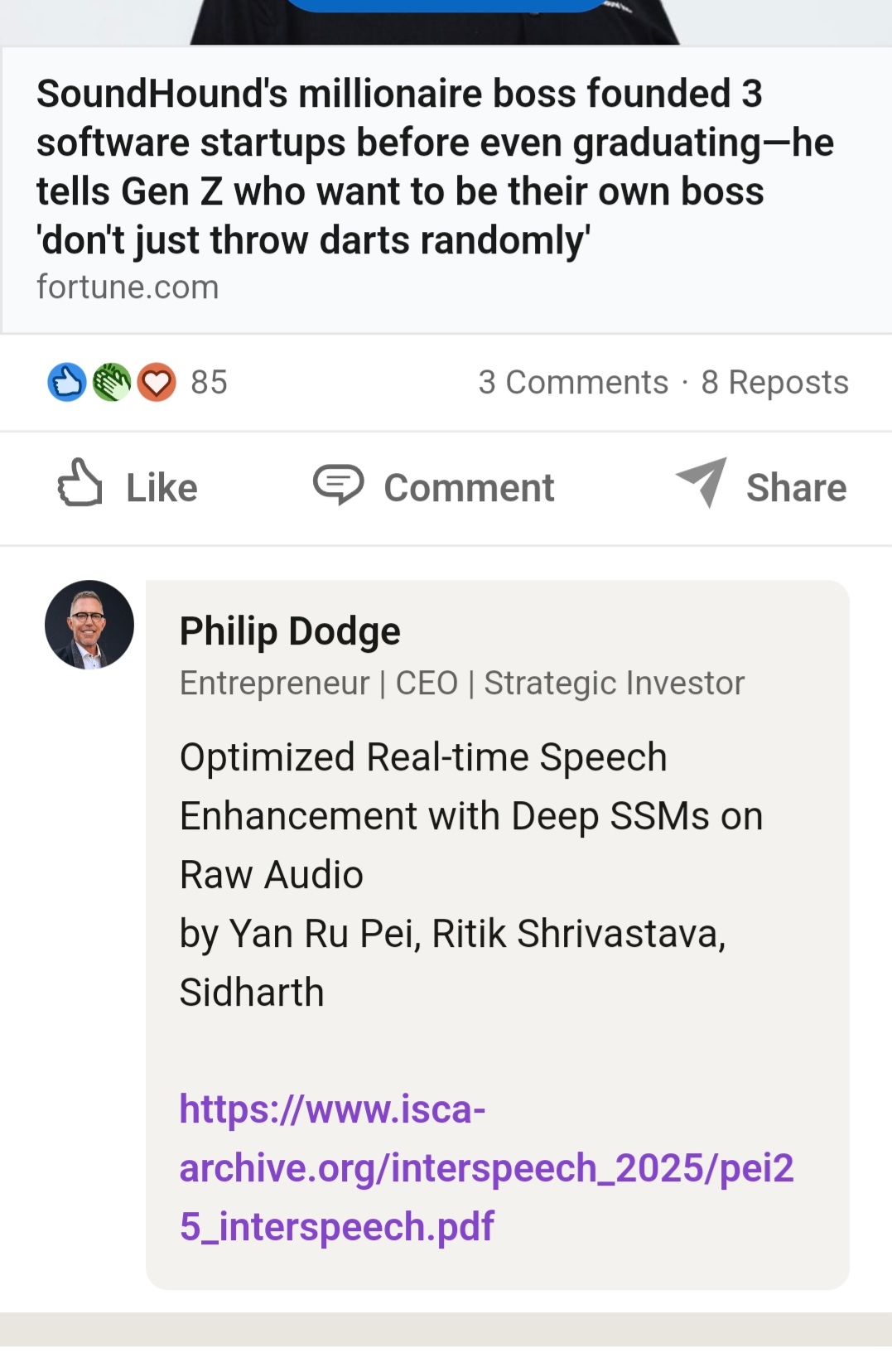Click the blue thumbs-up reaction icon
The width and height of the screenshot is (892, 1372).
coord(67,383)
